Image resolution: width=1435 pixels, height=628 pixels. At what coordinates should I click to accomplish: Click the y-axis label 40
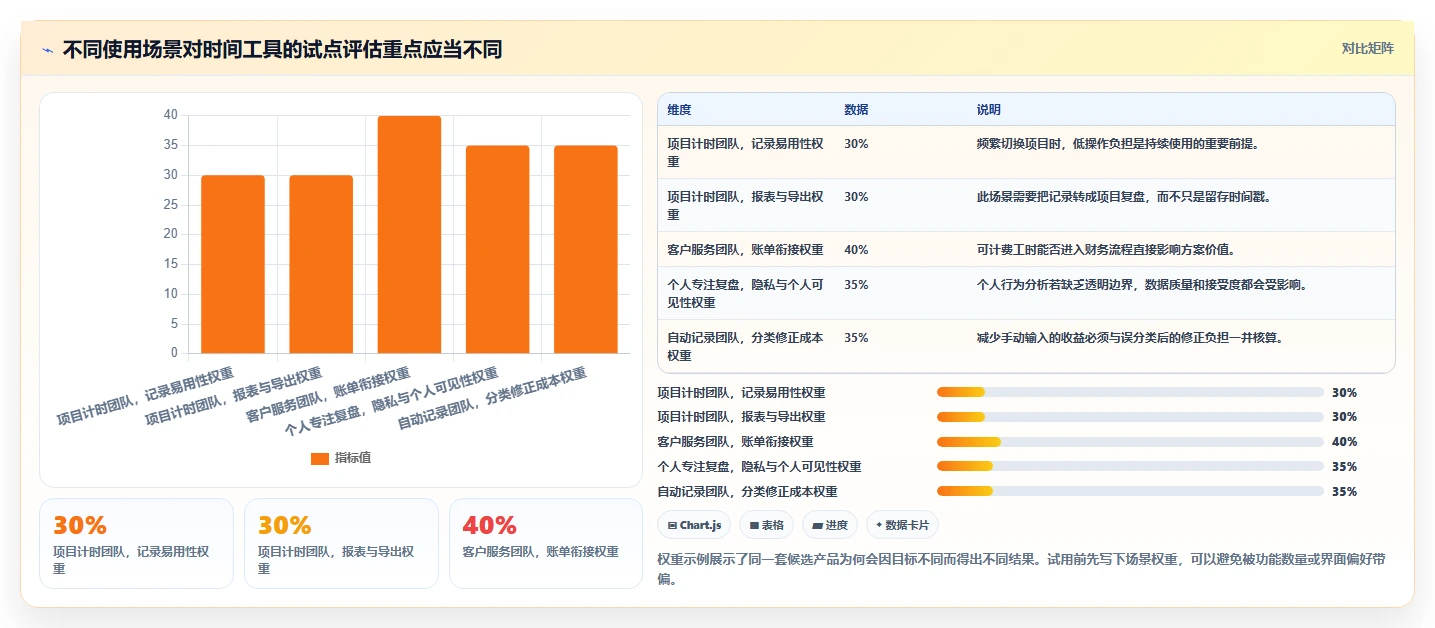point(170,115)
